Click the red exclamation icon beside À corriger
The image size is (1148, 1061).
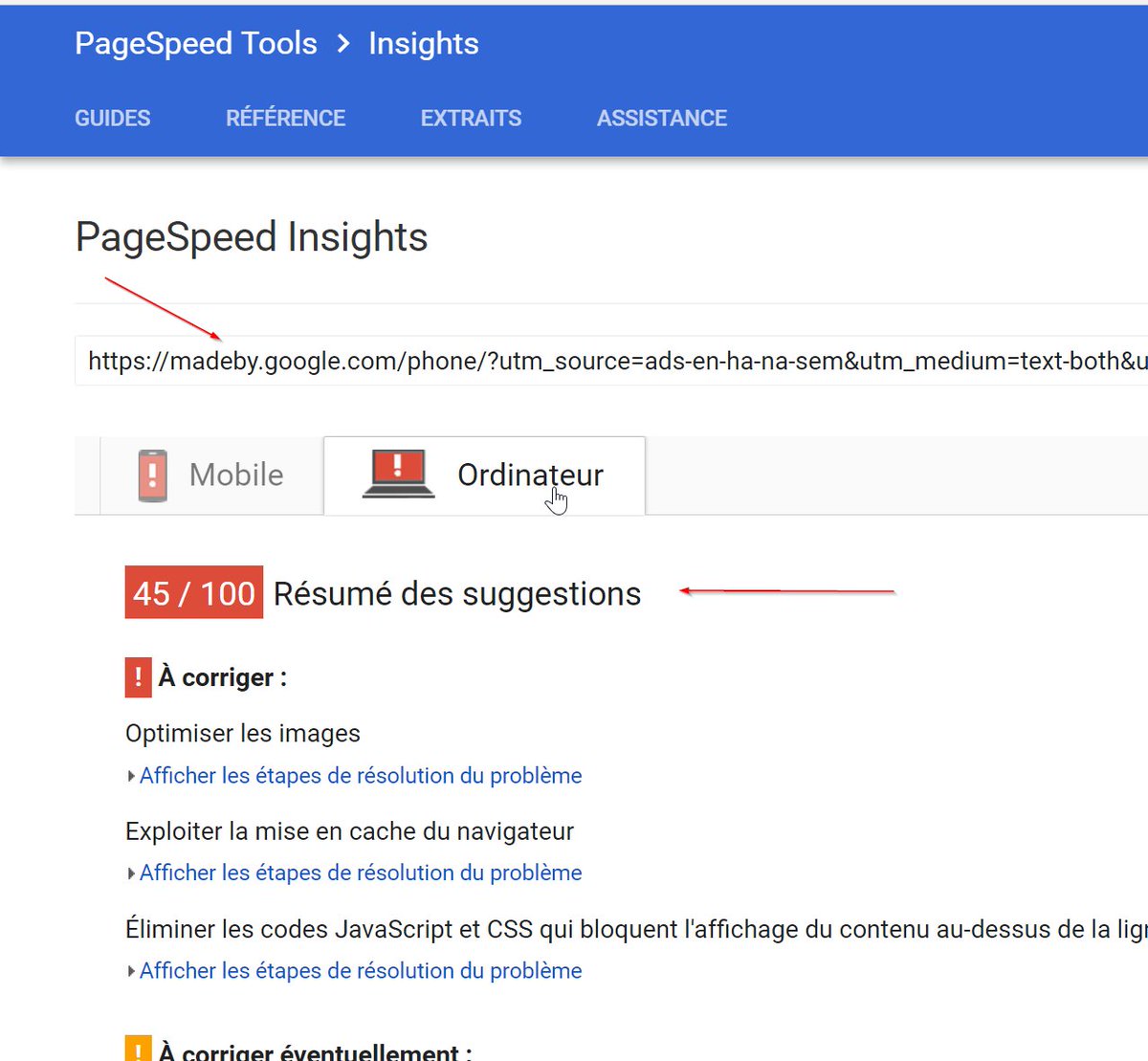(x=139, y=677)
